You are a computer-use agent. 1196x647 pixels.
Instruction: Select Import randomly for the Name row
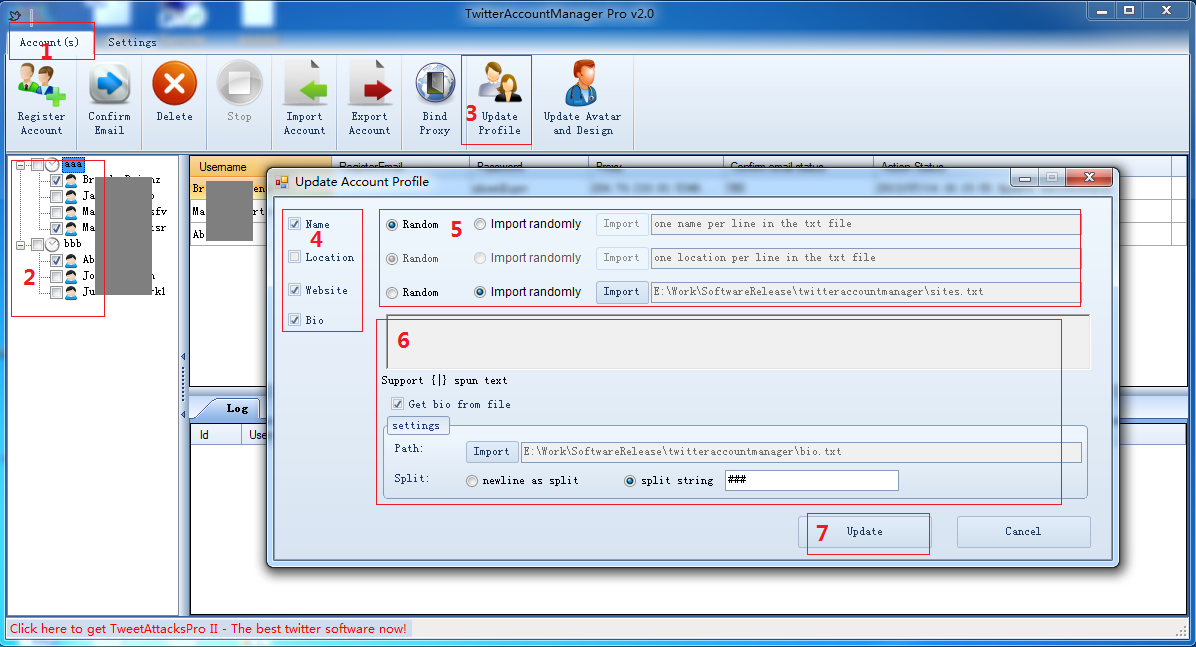(x=480, y=224)
